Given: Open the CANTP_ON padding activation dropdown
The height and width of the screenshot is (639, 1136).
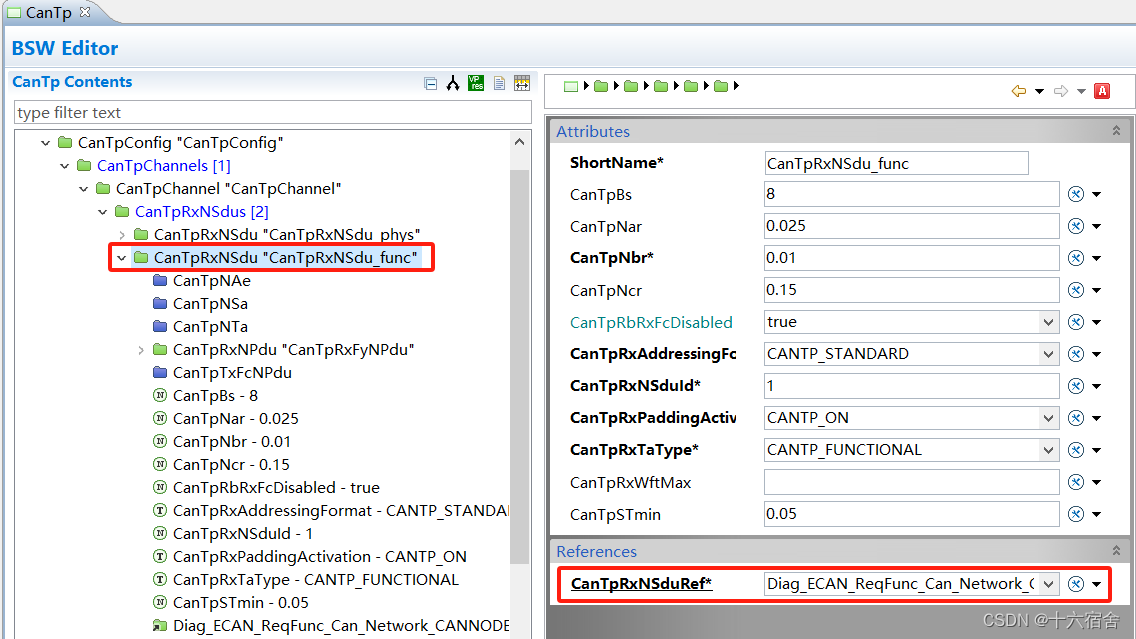Looking at the screenshot, I should [x=1048, y=418].
